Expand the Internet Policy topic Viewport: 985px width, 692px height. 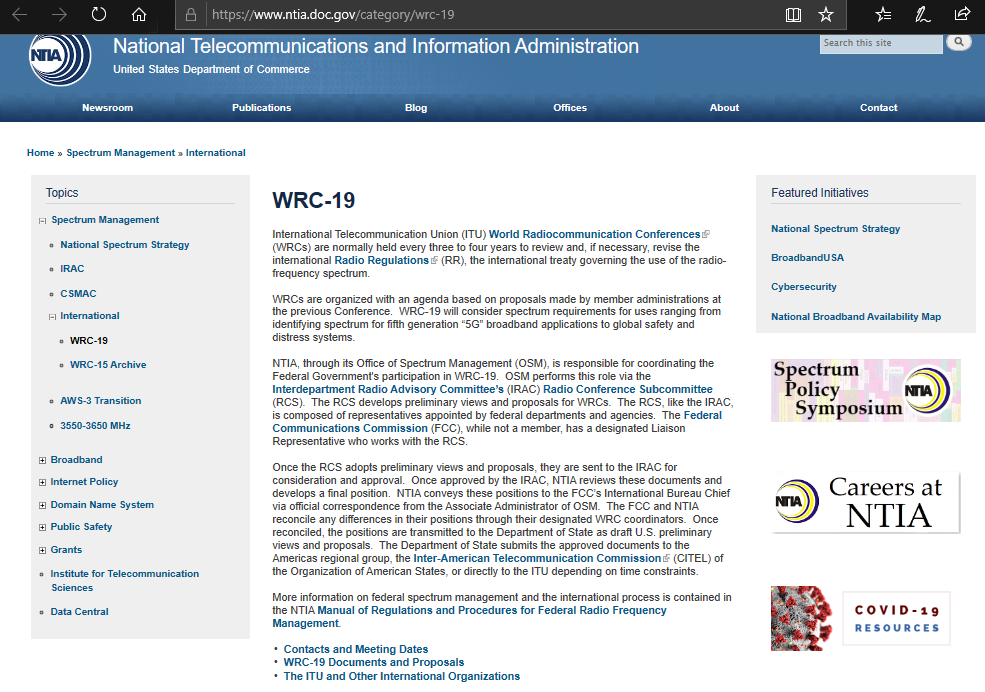pos(43,482)
